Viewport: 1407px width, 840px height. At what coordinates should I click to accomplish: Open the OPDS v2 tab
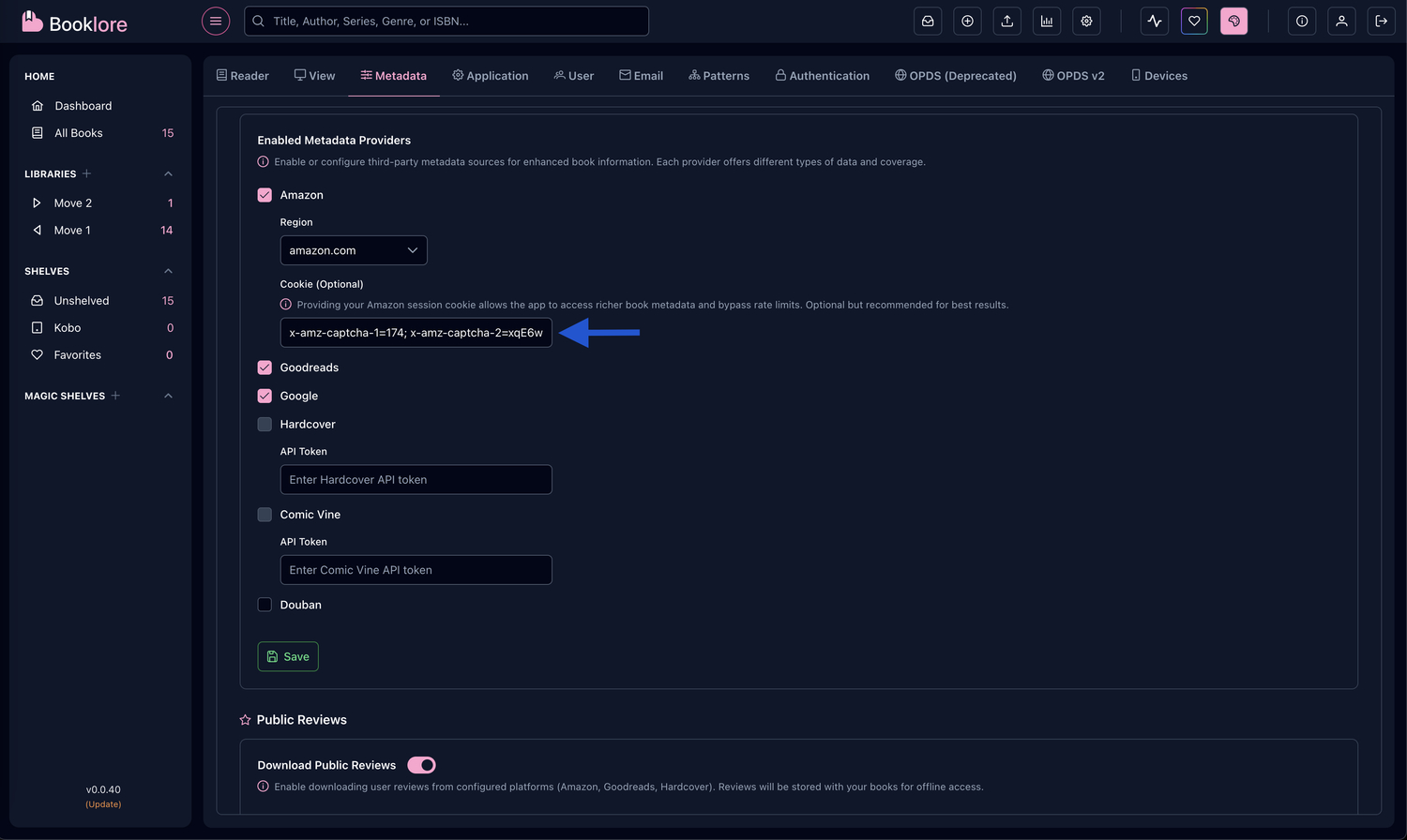tap(1073, 75)
